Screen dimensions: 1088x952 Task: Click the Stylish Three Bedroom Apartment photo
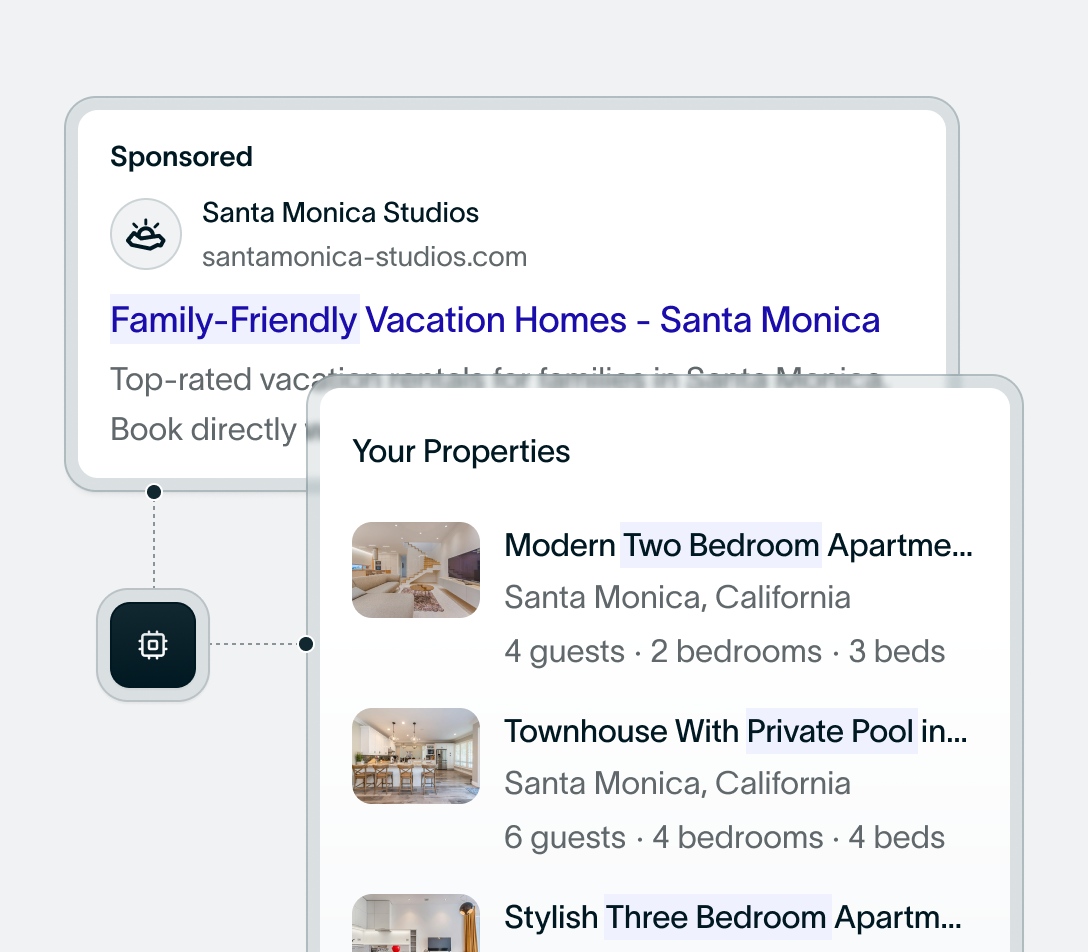[416, 925]
